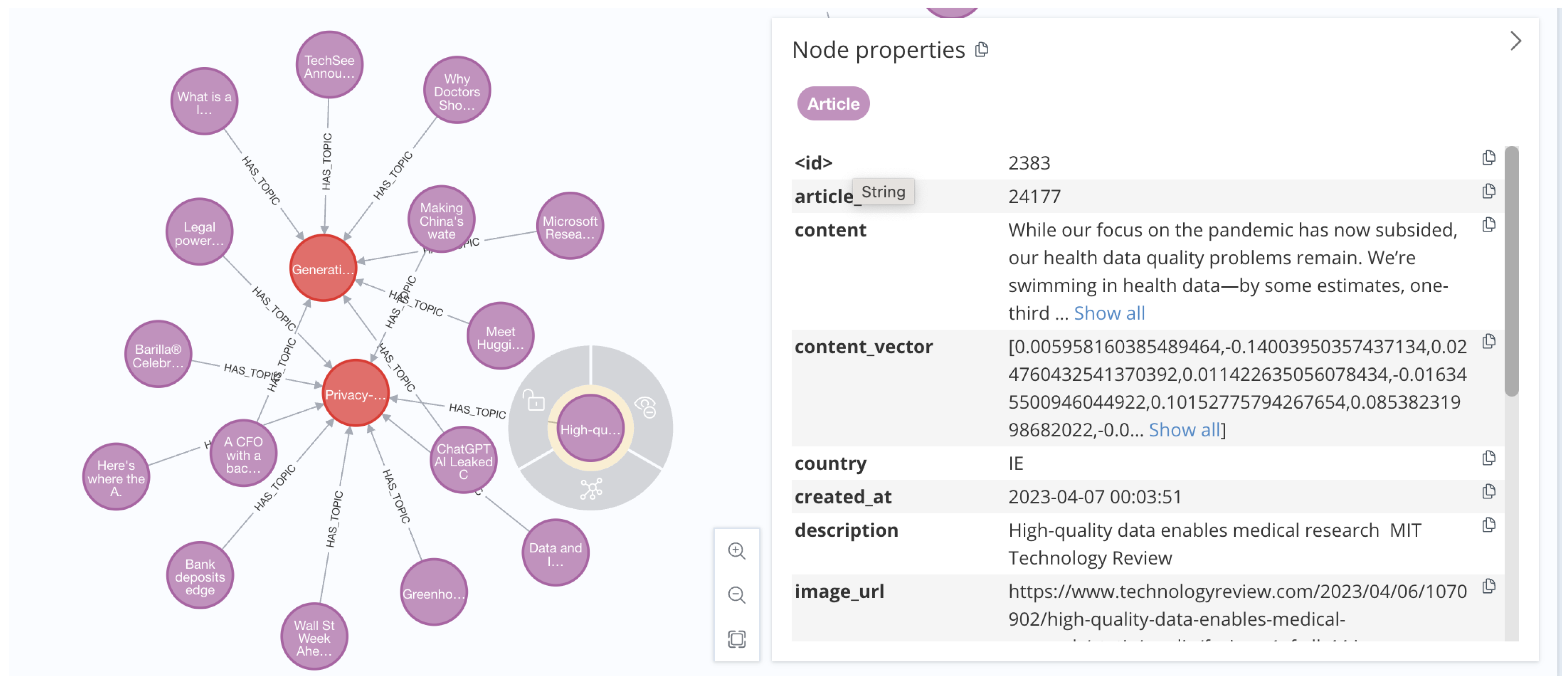This screenshot has height=685, width=1568.
Task: Copy all node properties using the header copy icon
Action: [x=981, y=49]
